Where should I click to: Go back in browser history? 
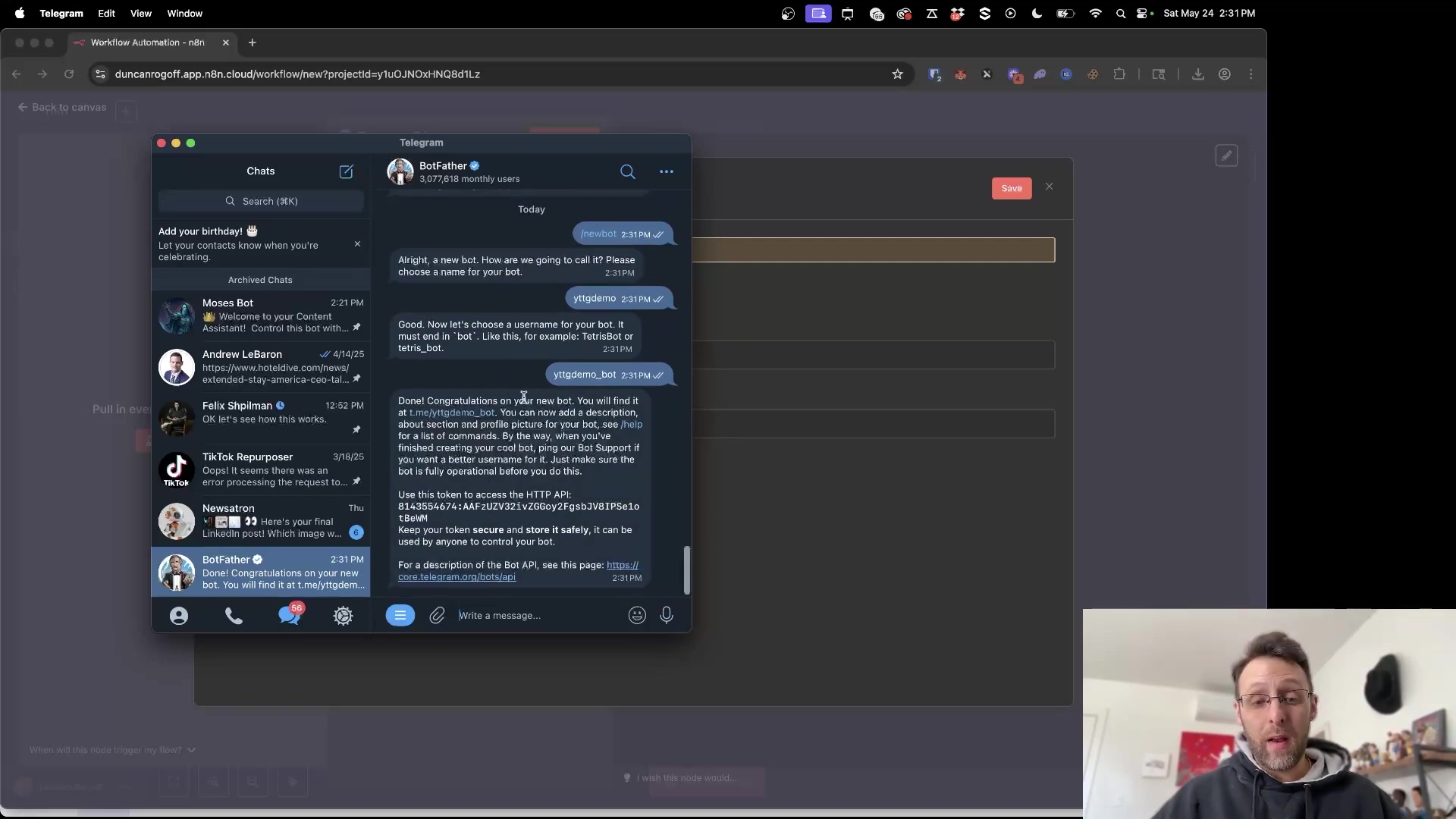point(17,74)
